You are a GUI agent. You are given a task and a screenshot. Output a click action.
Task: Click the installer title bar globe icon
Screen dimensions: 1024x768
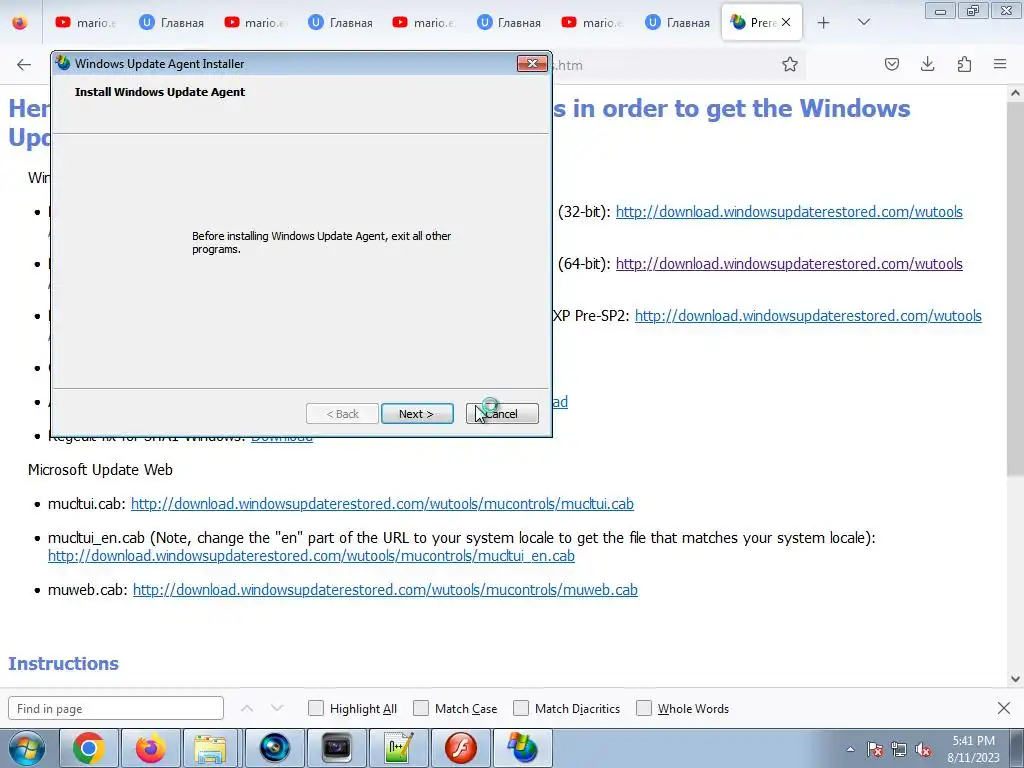point(63,63)
